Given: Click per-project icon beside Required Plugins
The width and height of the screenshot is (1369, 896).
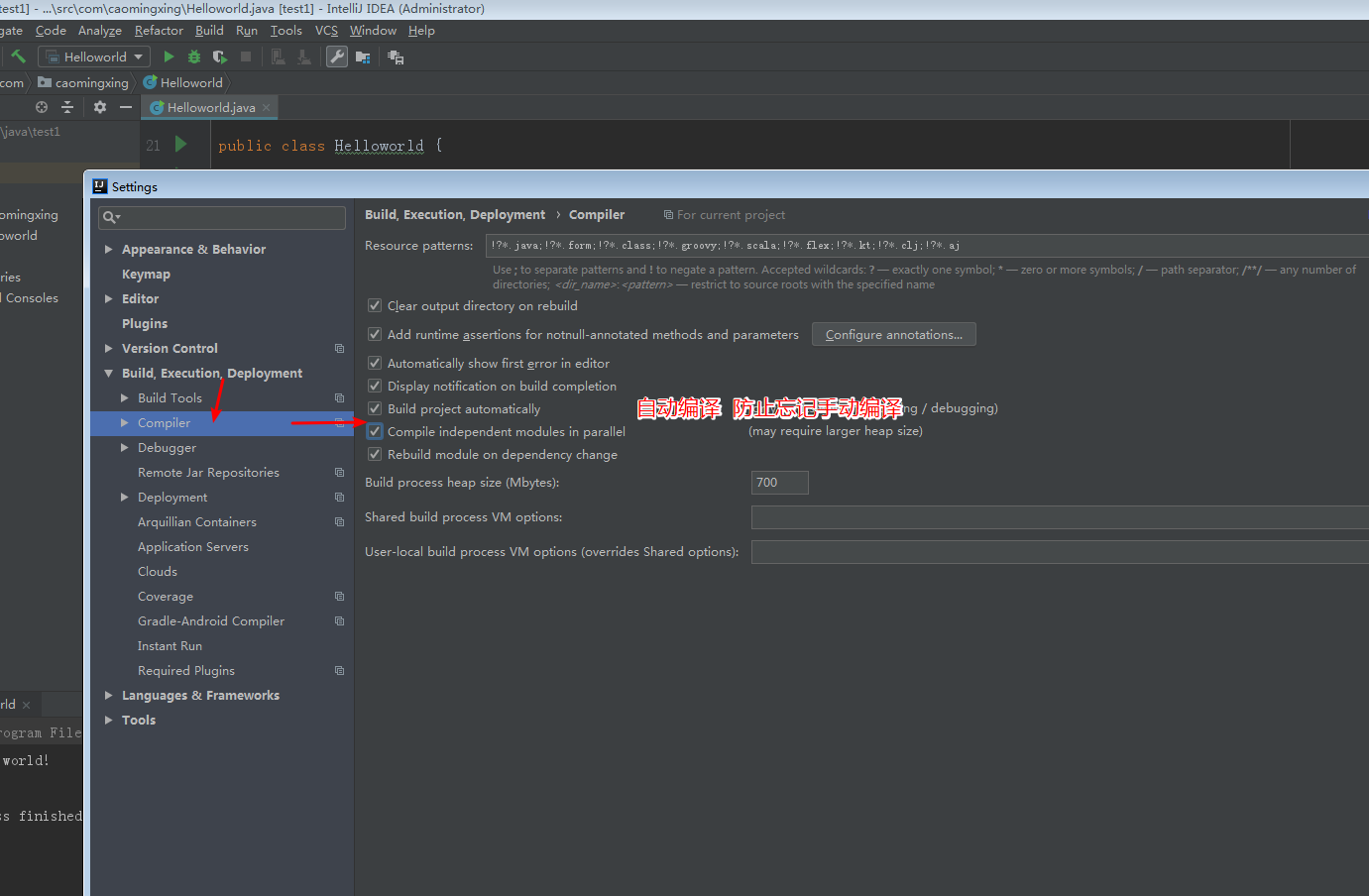Looking at the screenshot, I should pos(339,671).
